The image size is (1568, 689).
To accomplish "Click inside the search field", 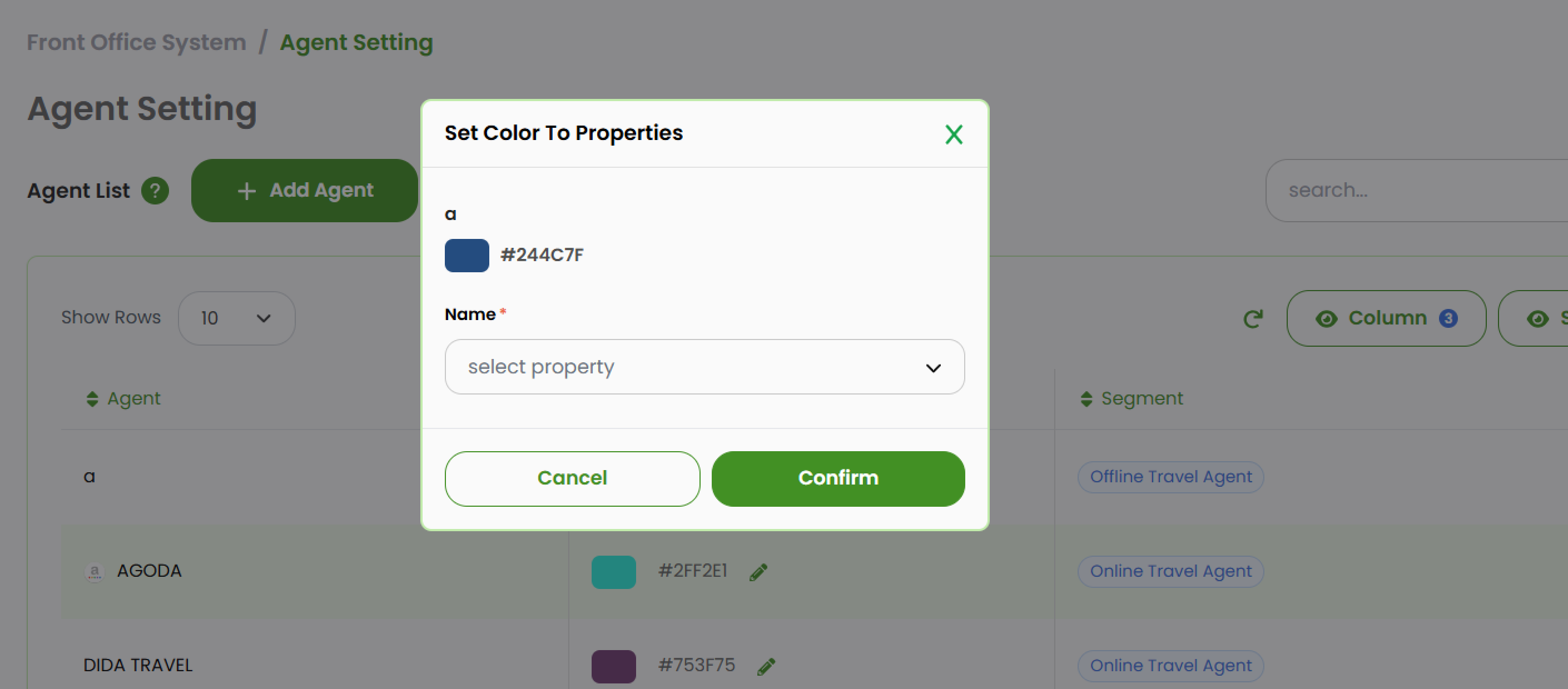I will point(1400,191).
